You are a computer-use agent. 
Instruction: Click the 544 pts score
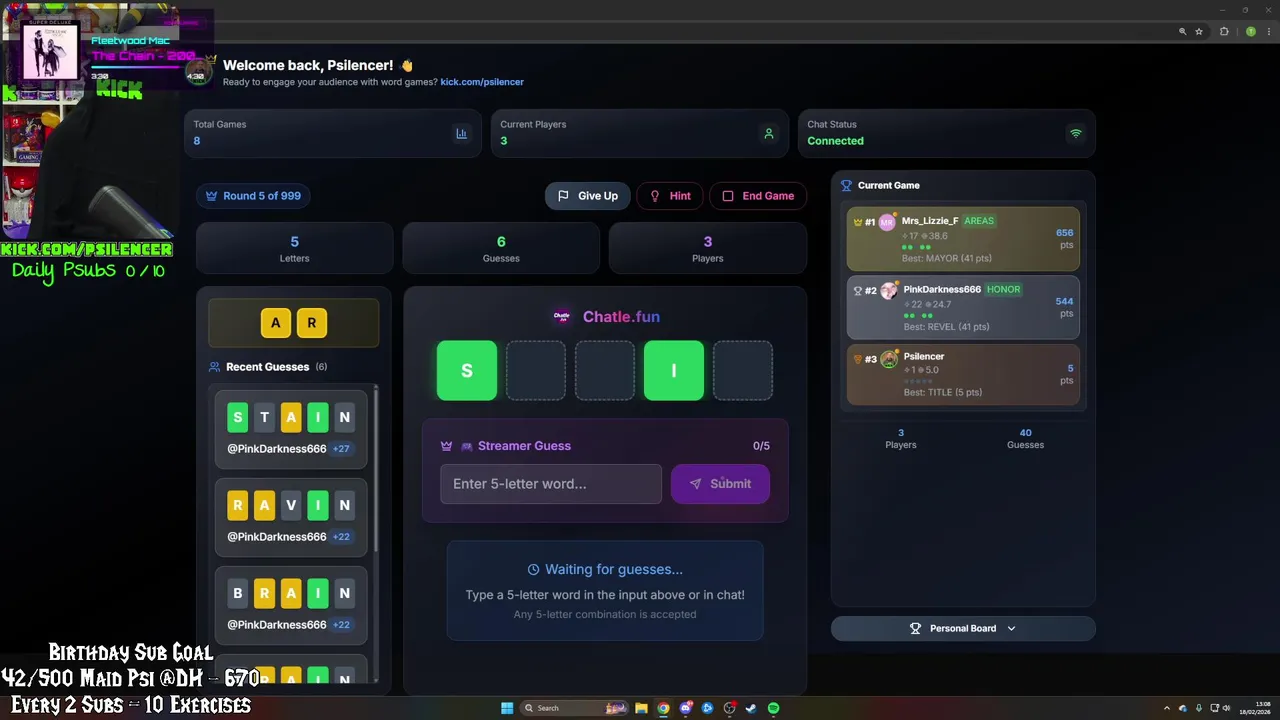1064,307
